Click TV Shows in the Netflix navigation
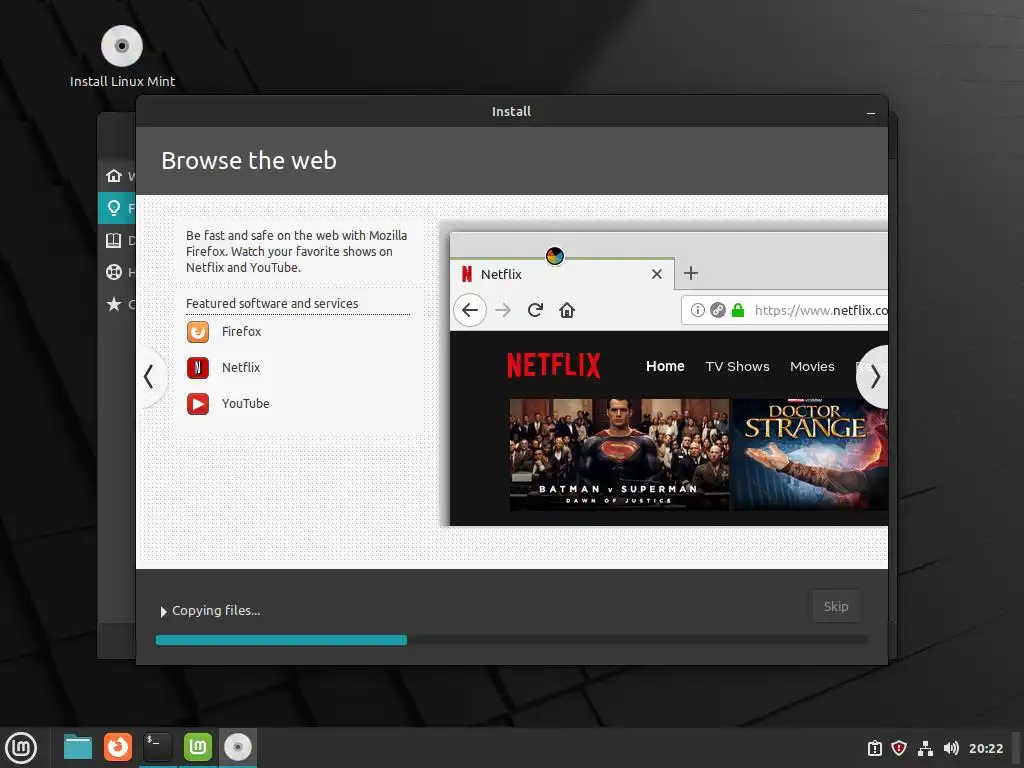The height and width of the screenshot is (768, 1024). click(x=737, y=366)
